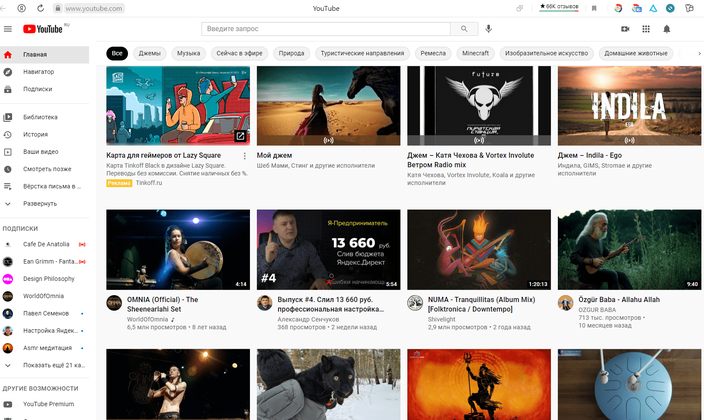Show 21 more subscription channels

(x=44, y=365)
